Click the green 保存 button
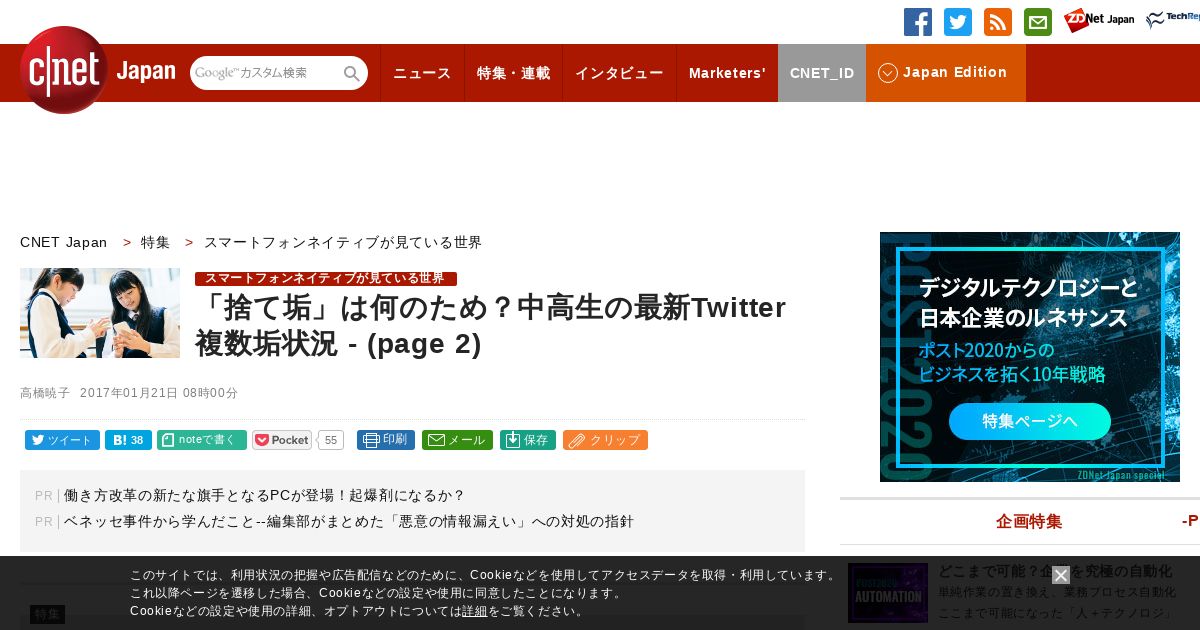 [528, 440]
